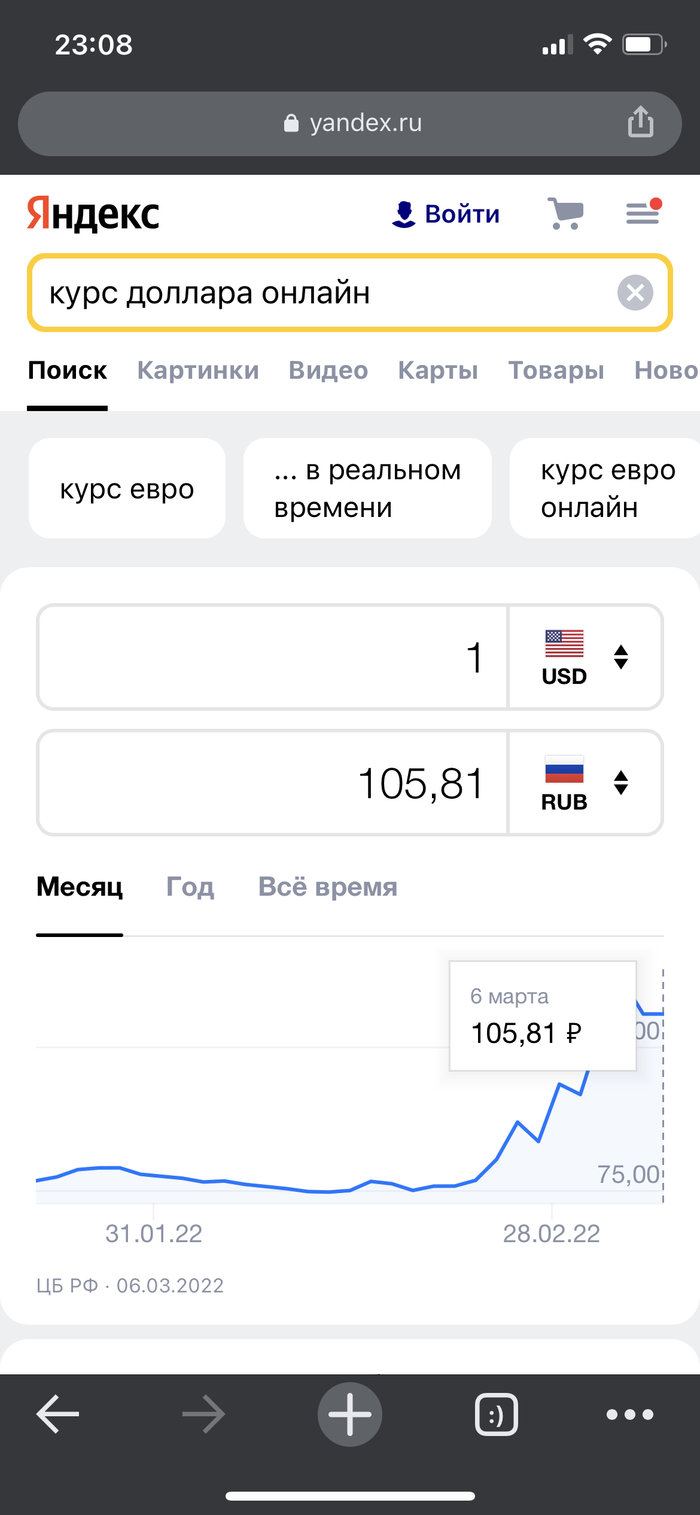Viewport: 700px width, 1515px height.
Task: Tap the 'курс евро' suggestion chip
Action: point(127,489)
